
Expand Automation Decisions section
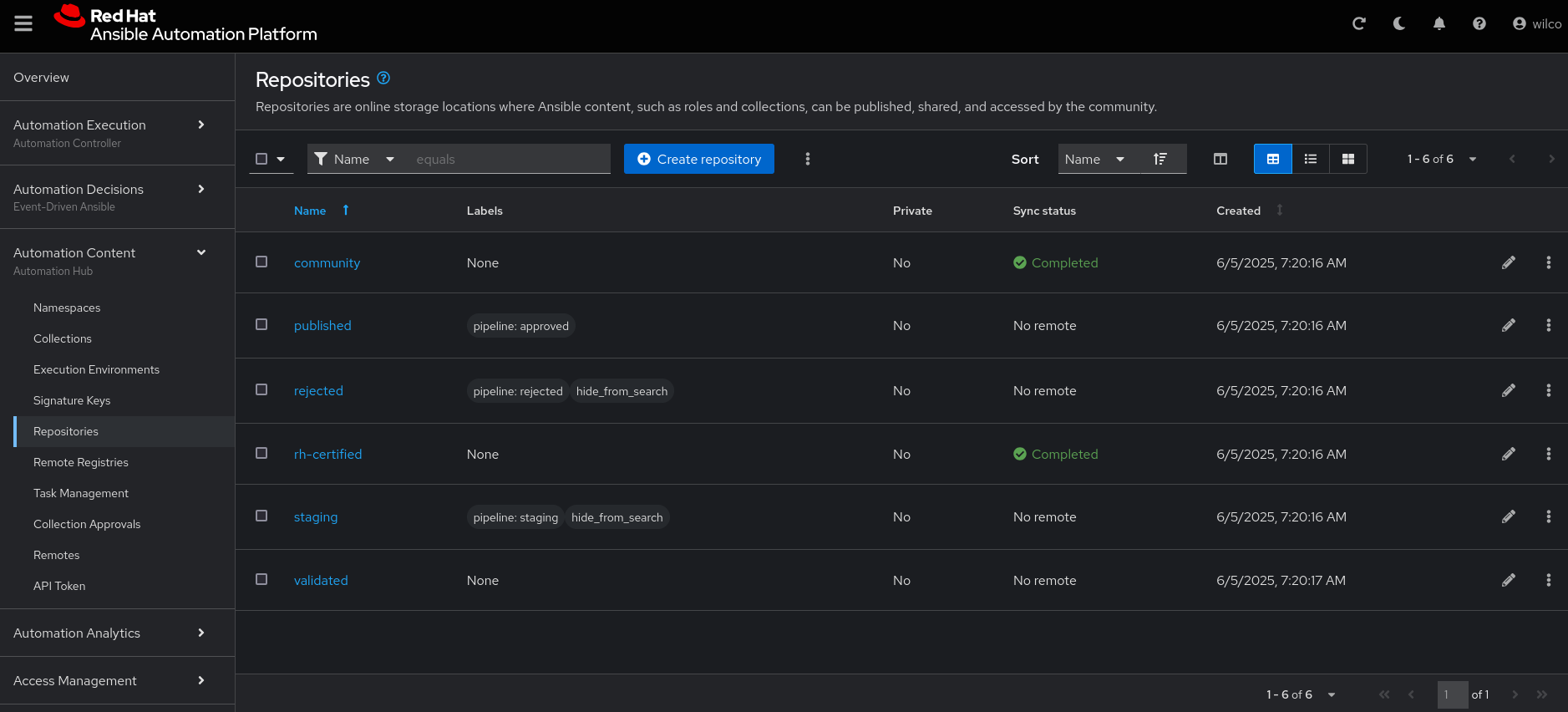[117, 197]
